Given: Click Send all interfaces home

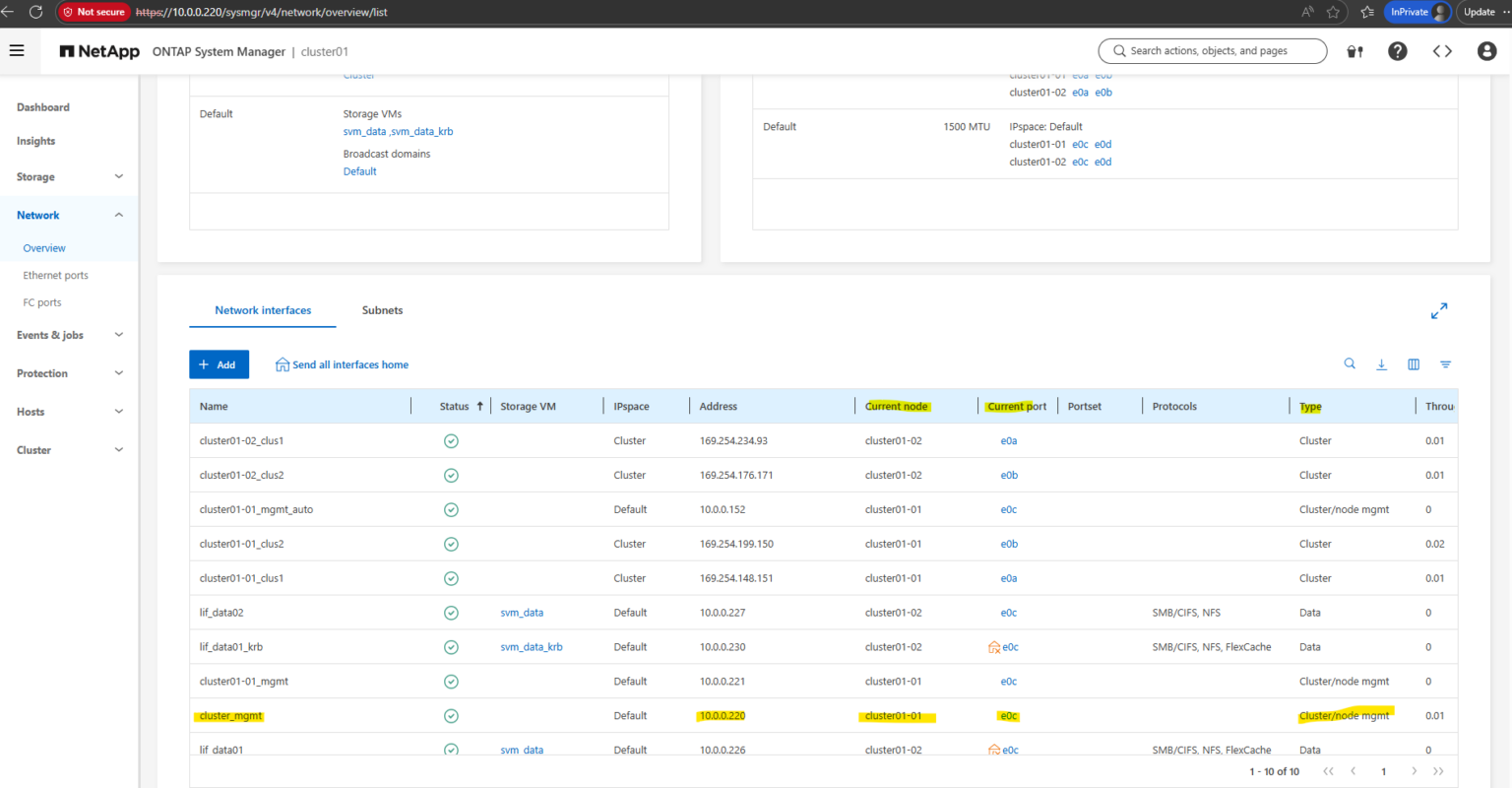Looking at the screenshot, I should pyautogui.click(x=342, y=363).
